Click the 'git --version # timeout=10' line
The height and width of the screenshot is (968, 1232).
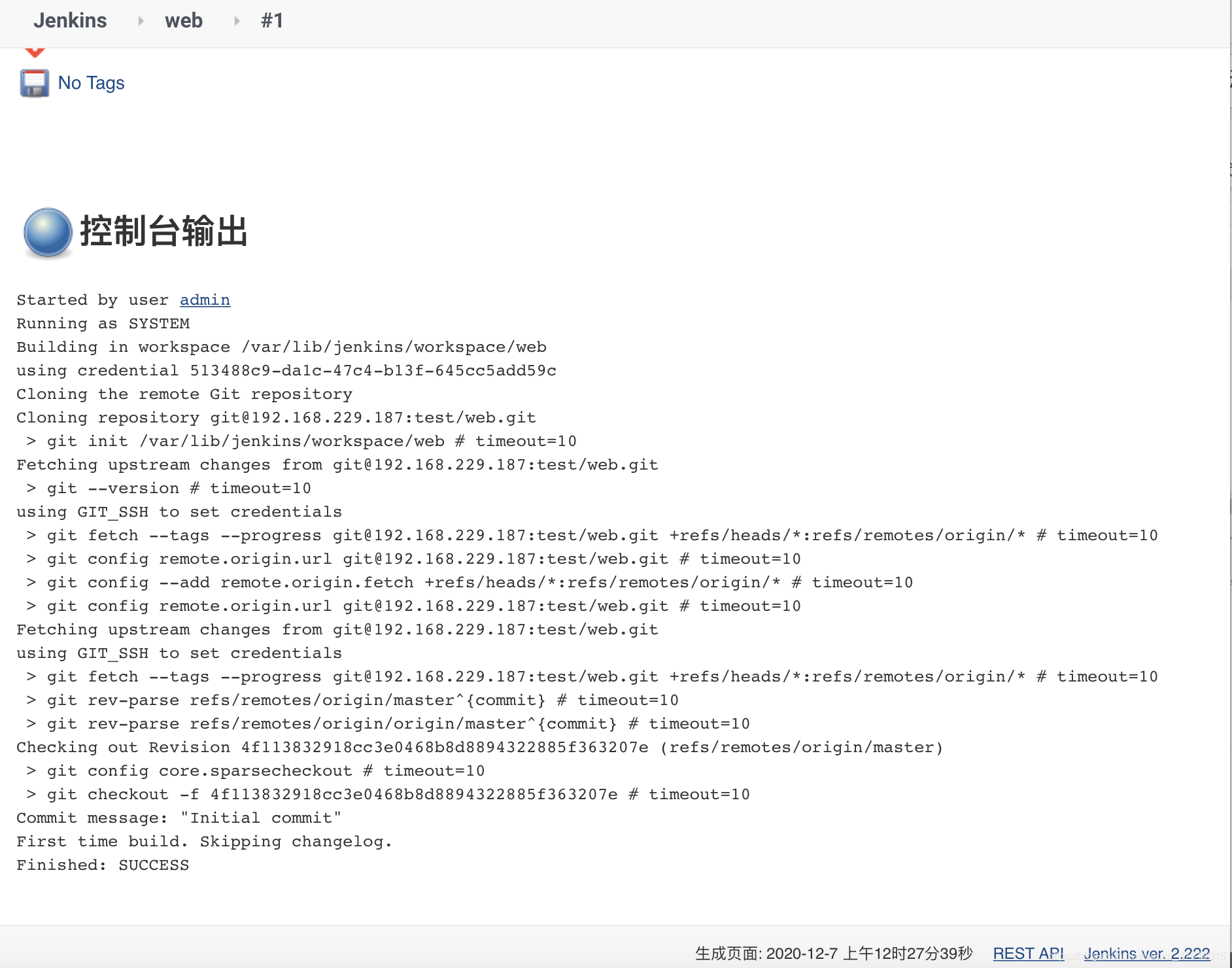coord(169,488)
